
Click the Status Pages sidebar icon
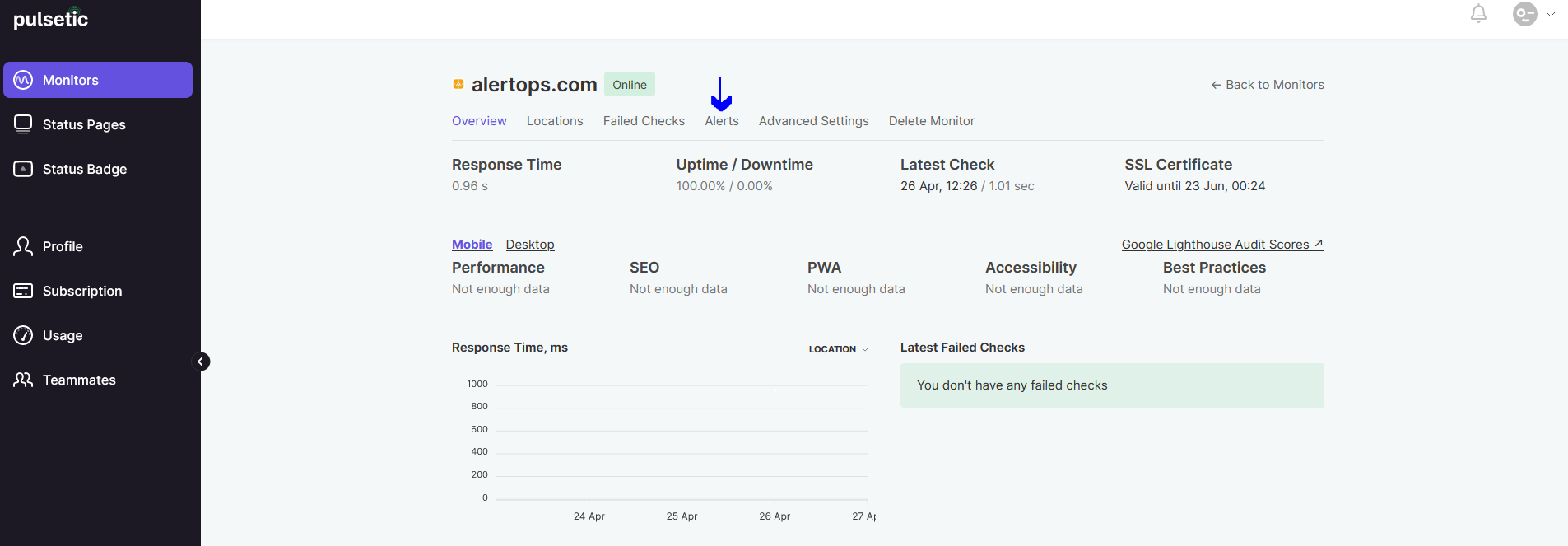point(23,124)
